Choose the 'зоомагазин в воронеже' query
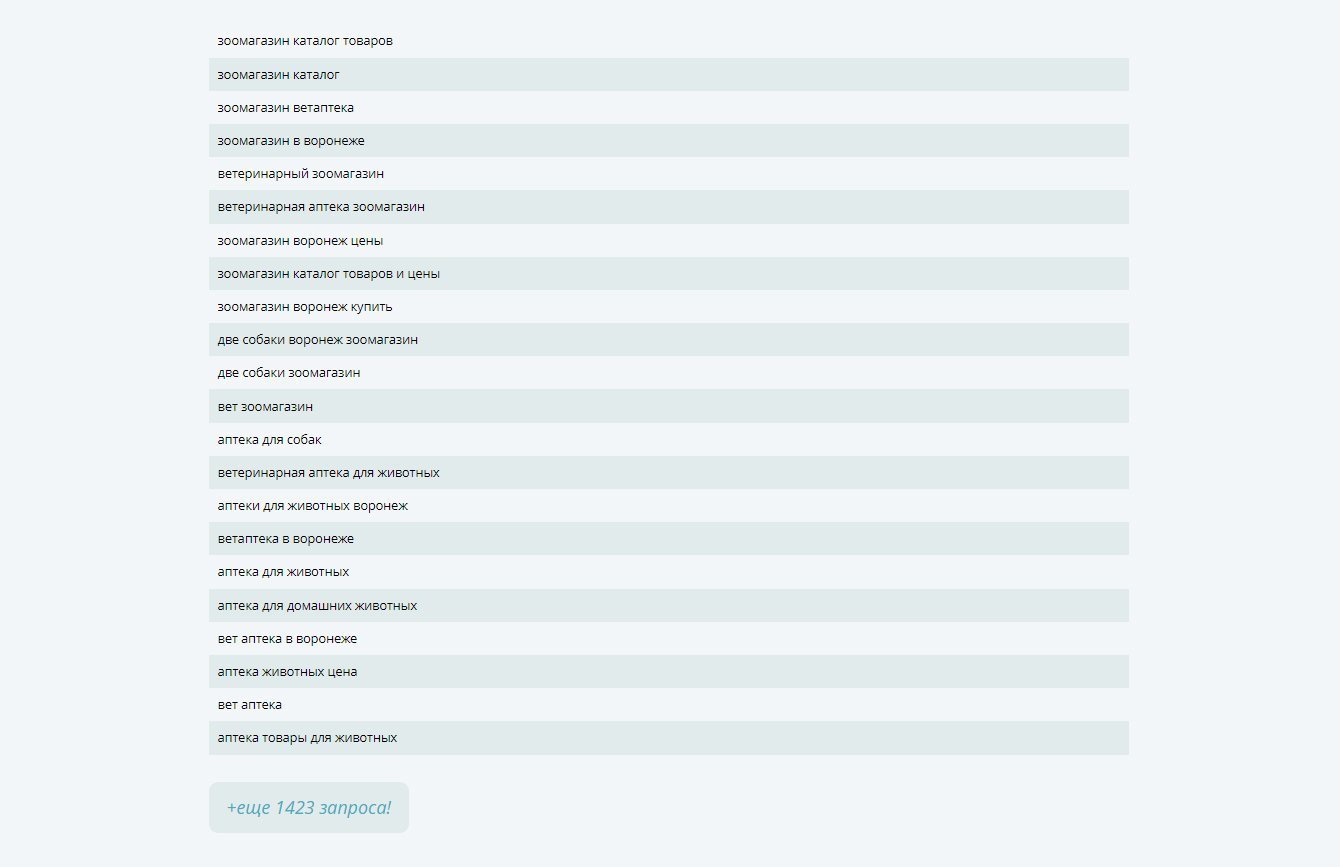The image size is (1340, 867). pos(669,140)
